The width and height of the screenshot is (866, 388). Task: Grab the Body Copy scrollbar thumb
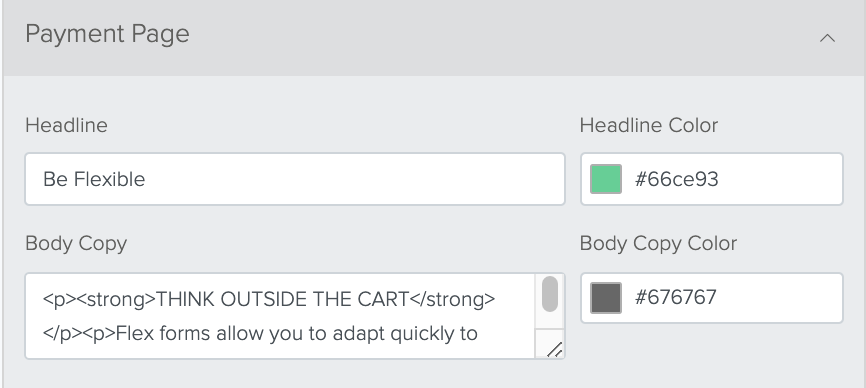tap(550, 294)
